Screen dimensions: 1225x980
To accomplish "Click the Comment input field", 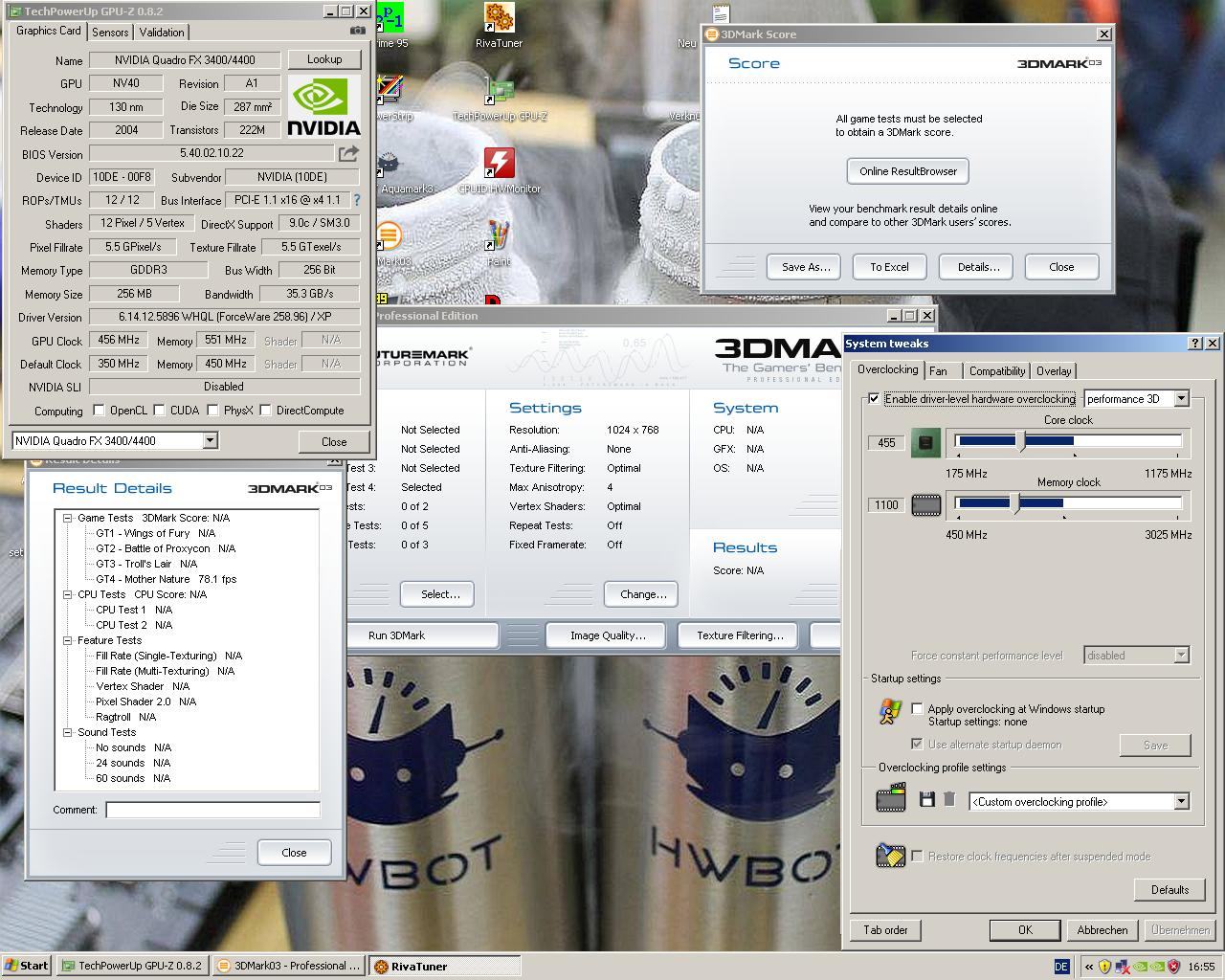I will coord(212,810).
